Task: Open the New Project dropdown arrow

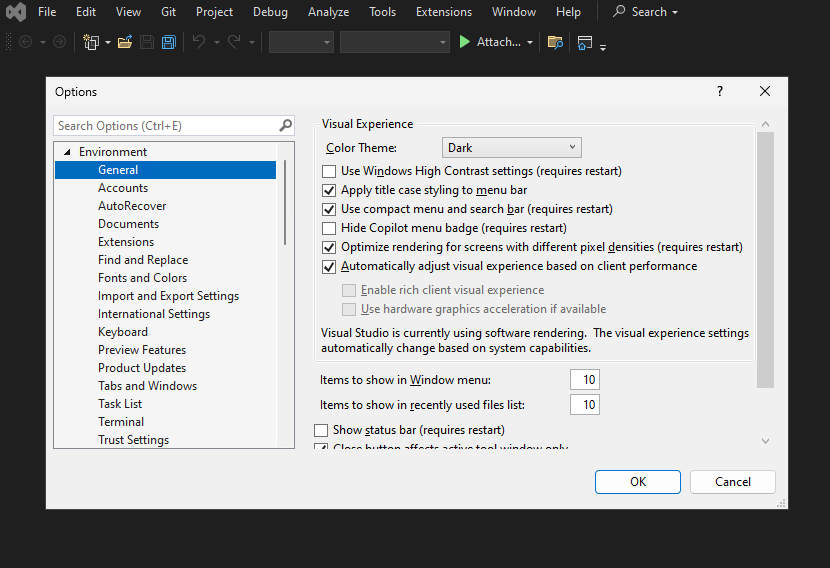Action: 107,42
